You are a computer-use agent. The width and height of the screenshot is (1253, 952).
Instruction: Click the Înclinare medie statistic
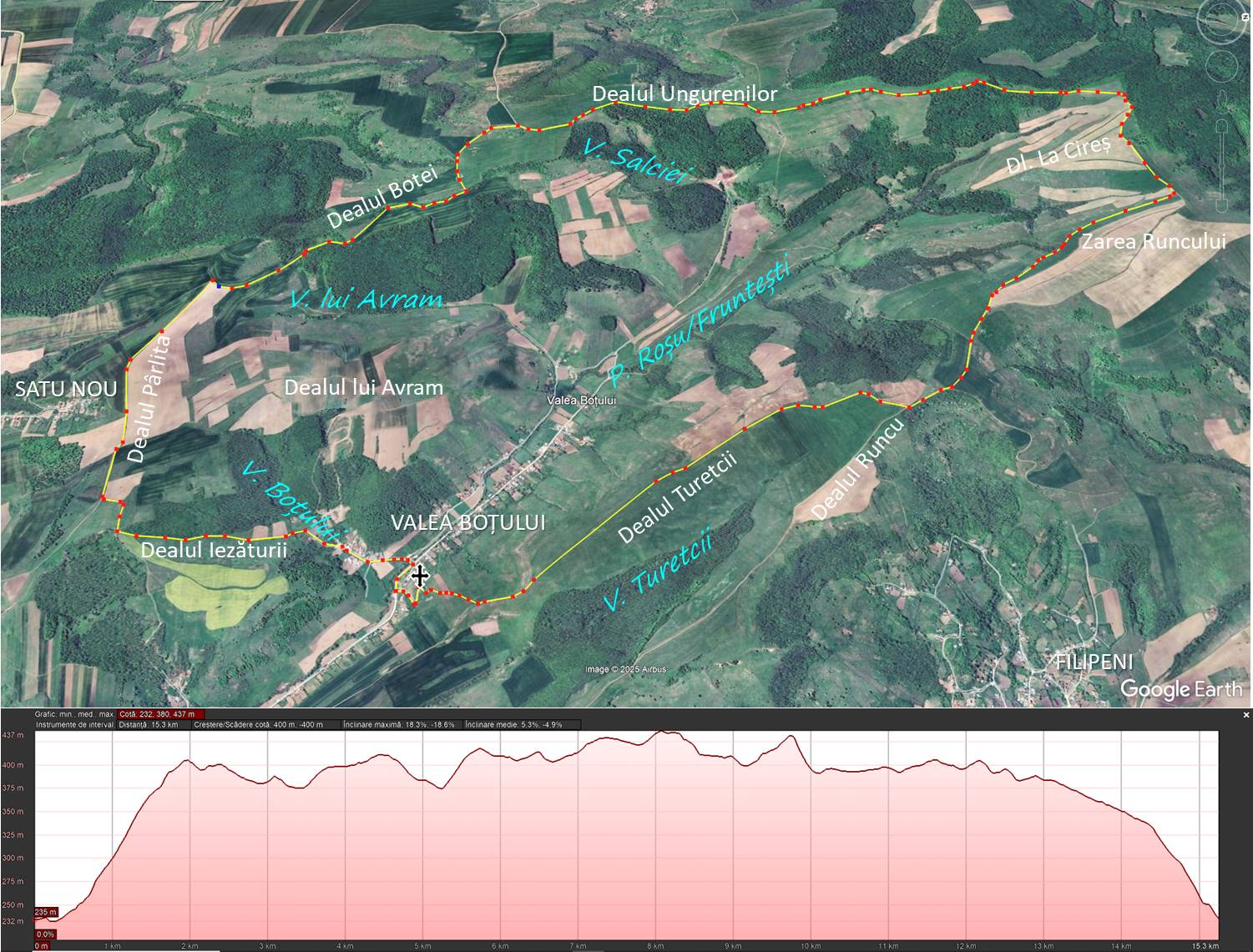point(522,724)
